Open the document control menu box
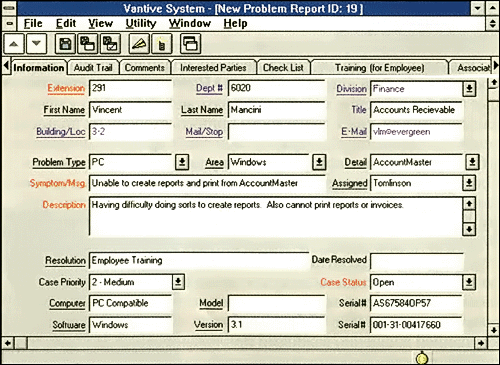The width and height of the screenshot is (500, 365). coord(10,24)
